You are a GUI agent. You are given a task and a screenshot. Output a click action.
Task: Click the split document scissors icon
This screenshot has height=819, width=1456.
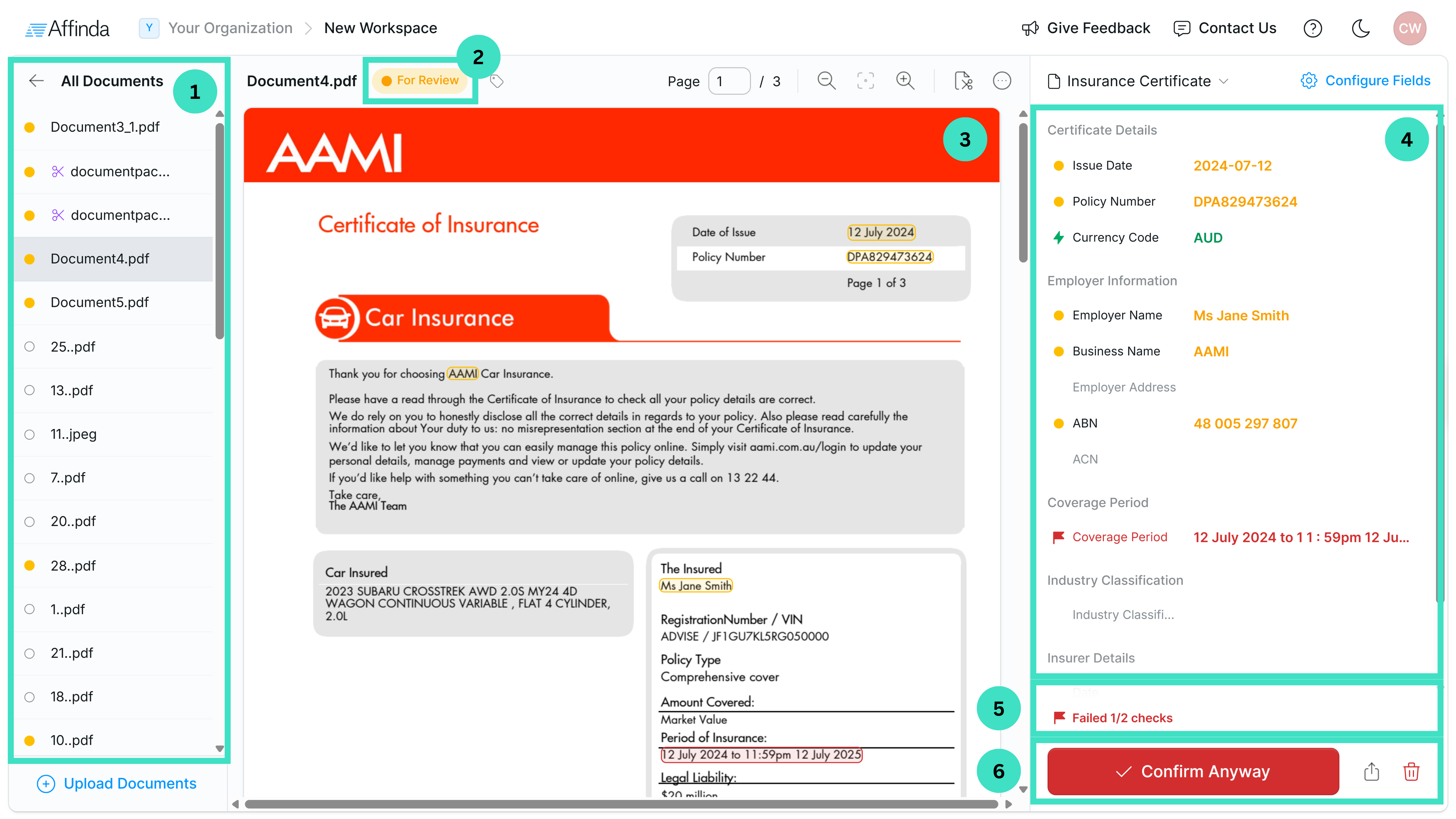click(x=963, y=81)
